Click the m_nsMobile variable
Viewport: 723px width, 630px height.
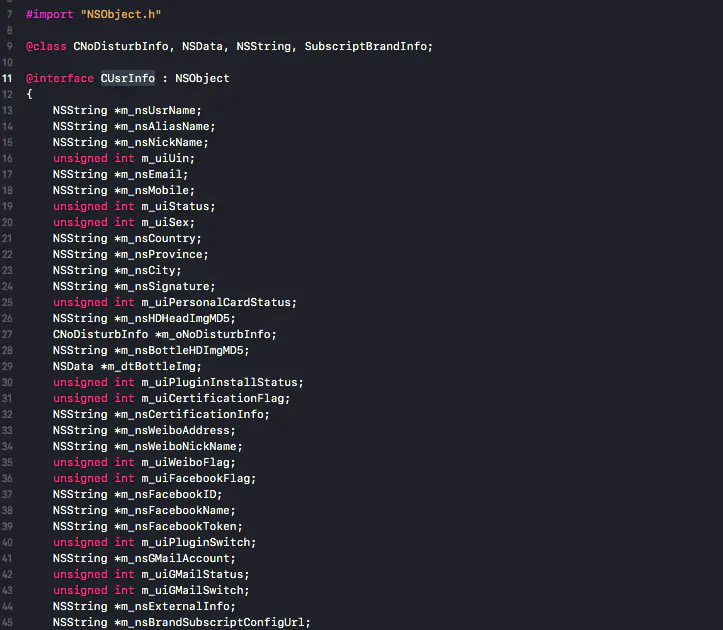click(x=155, y=190)
